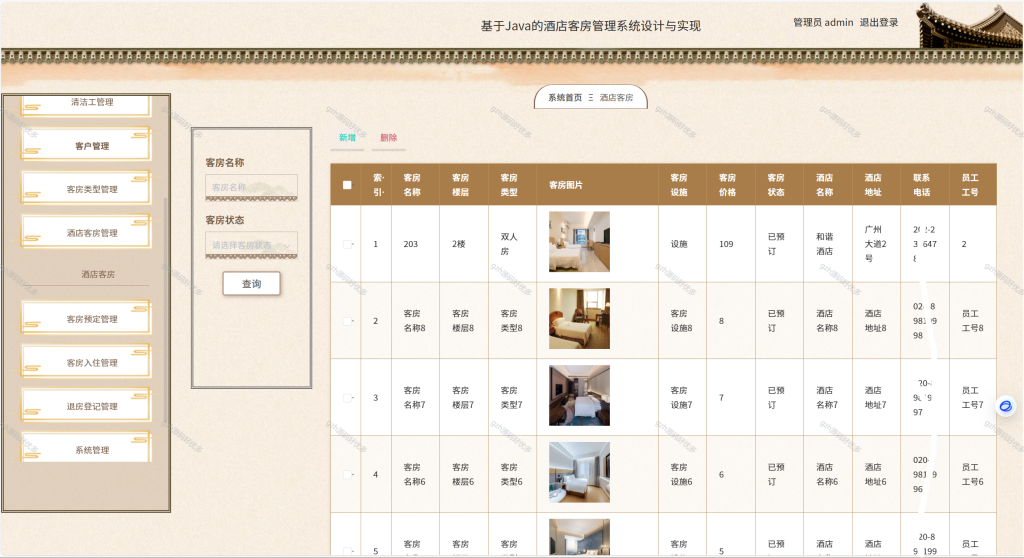
Task: Open 客房名称8 room photo thumbnail
Action: coord(579,318)
